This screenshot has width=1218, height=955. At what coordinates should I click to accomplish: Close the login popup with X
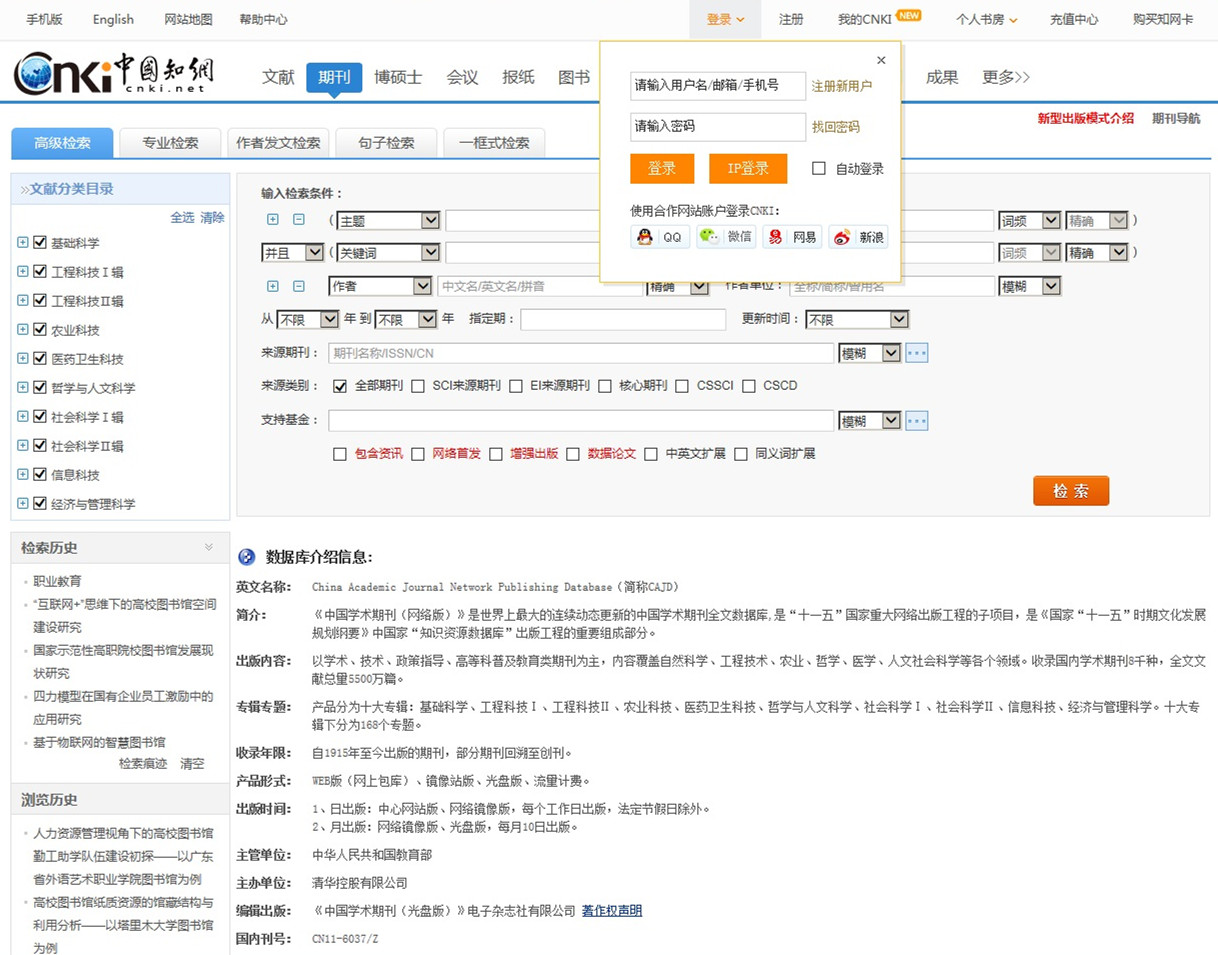(881, 61)
